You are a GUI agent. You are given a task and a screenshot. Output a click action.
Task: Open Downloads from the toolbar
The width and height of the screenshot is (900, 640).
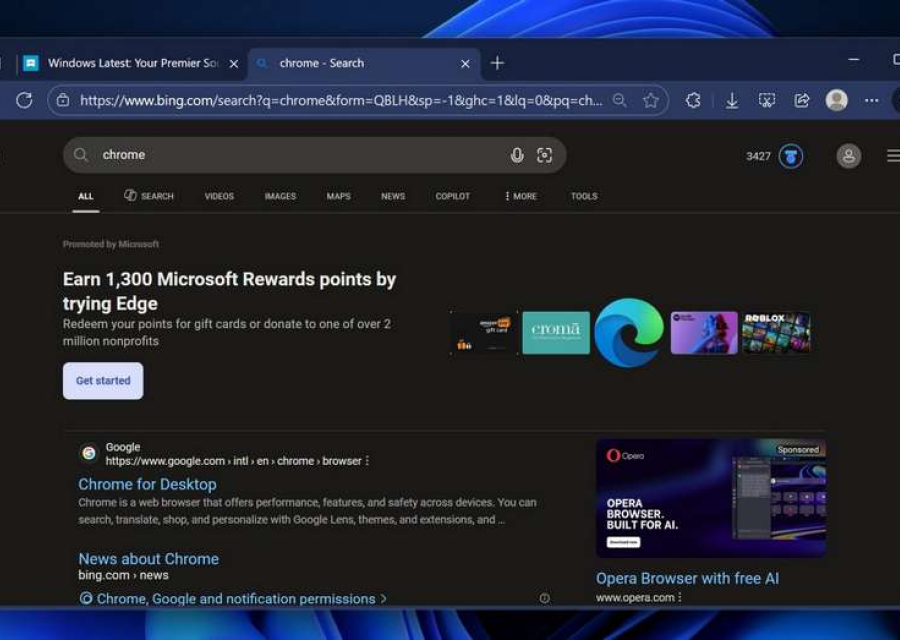click(x=732, y=100)
